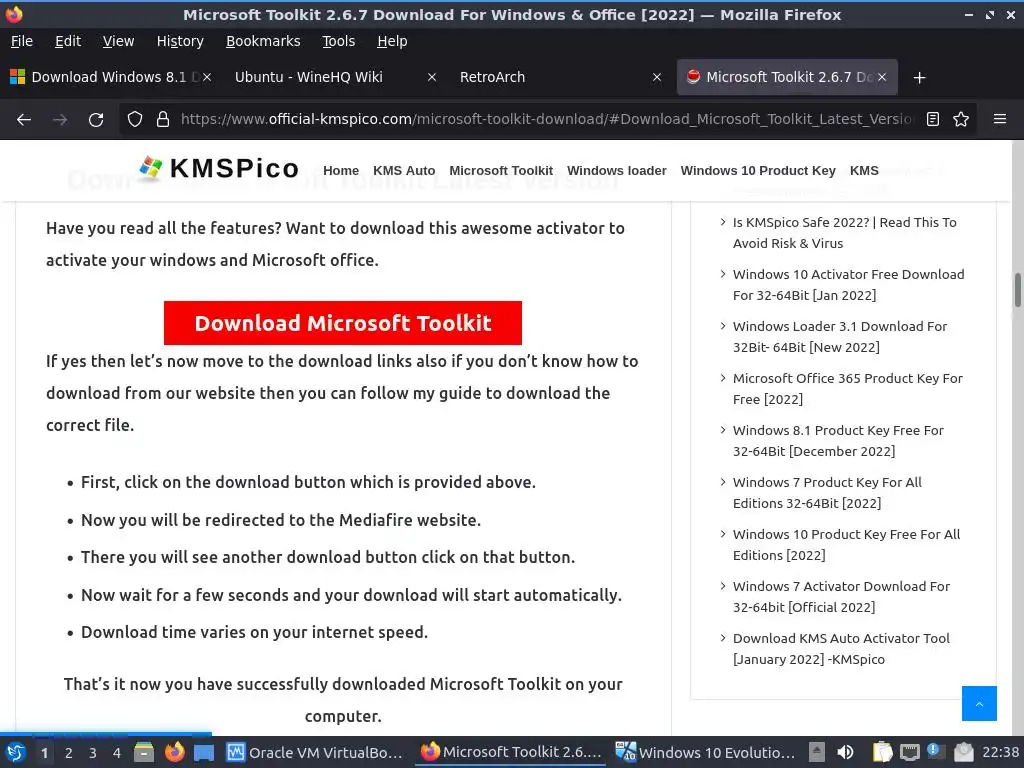This screenshot has width=1024, height=768.
Task: Open the History menu
Action: pyautogui.click(x=180, y=41)
